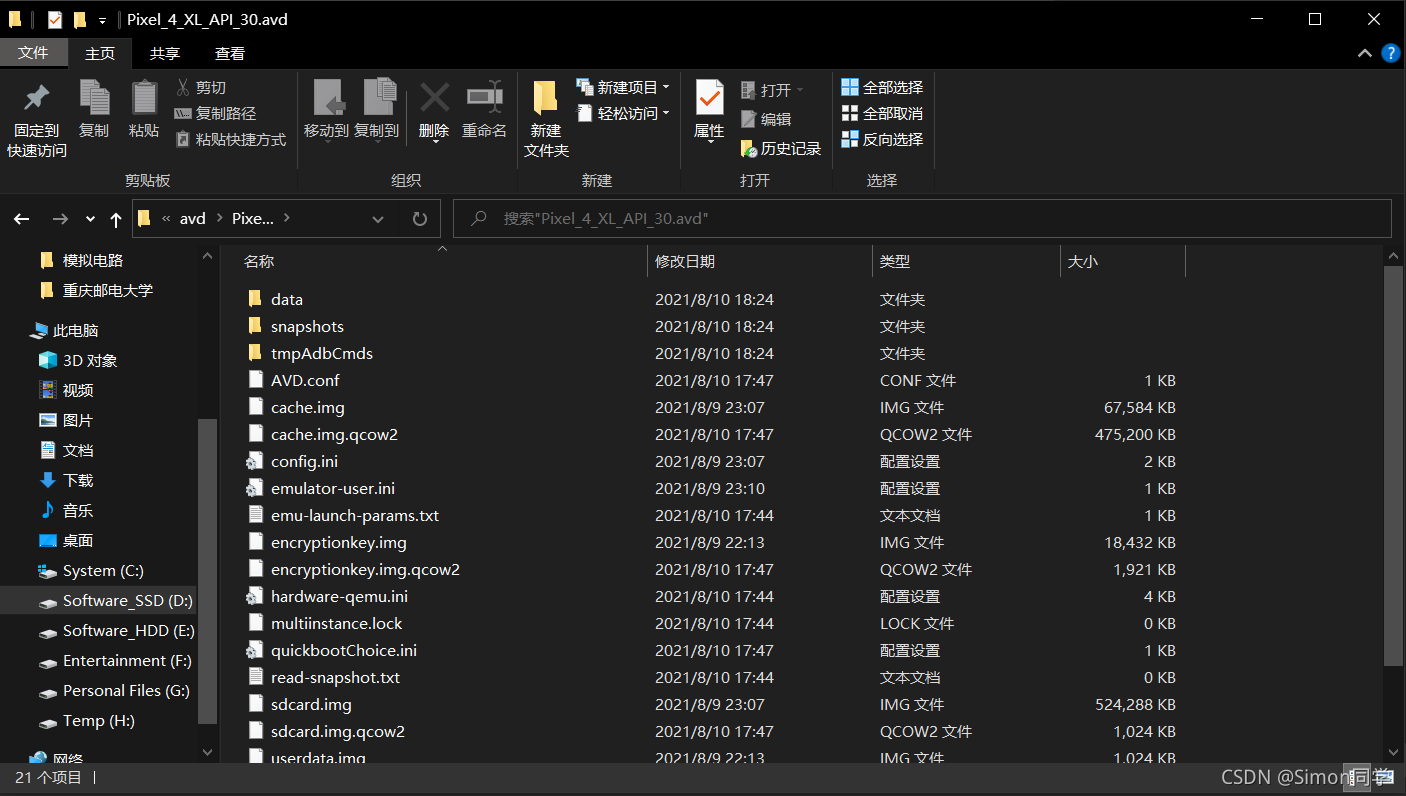Viewport: 1406px width, 796px height.
Task: Click the Edit (编辑) command
Action: coord(766,119)
